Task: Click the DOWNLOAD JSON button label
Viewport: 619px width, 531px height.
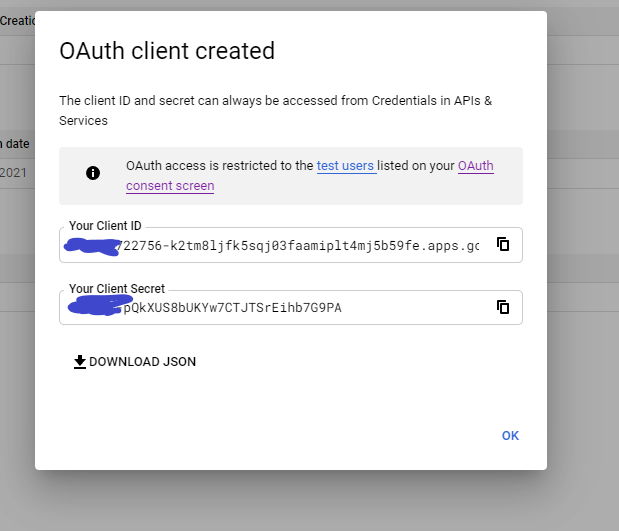Action: pyautogui.click(x=142, y=362)
